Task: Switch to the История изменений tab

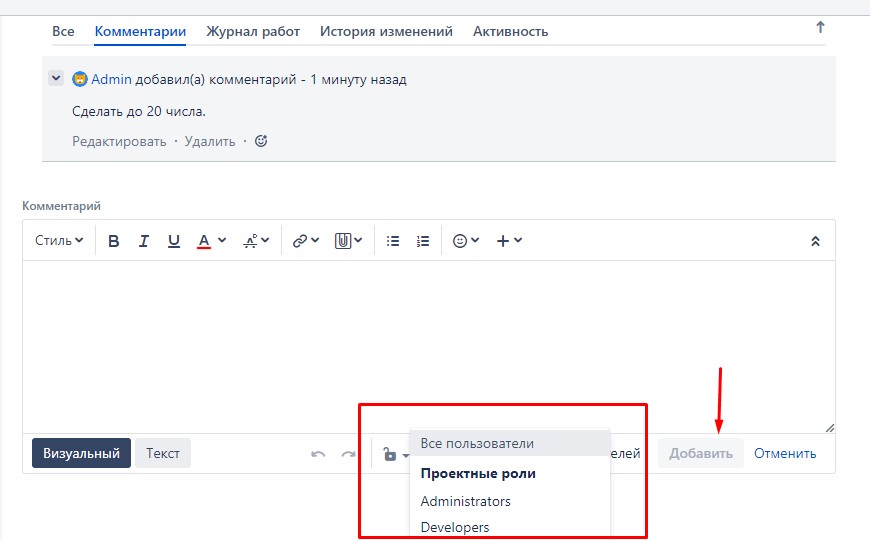Action: (386, 32)
